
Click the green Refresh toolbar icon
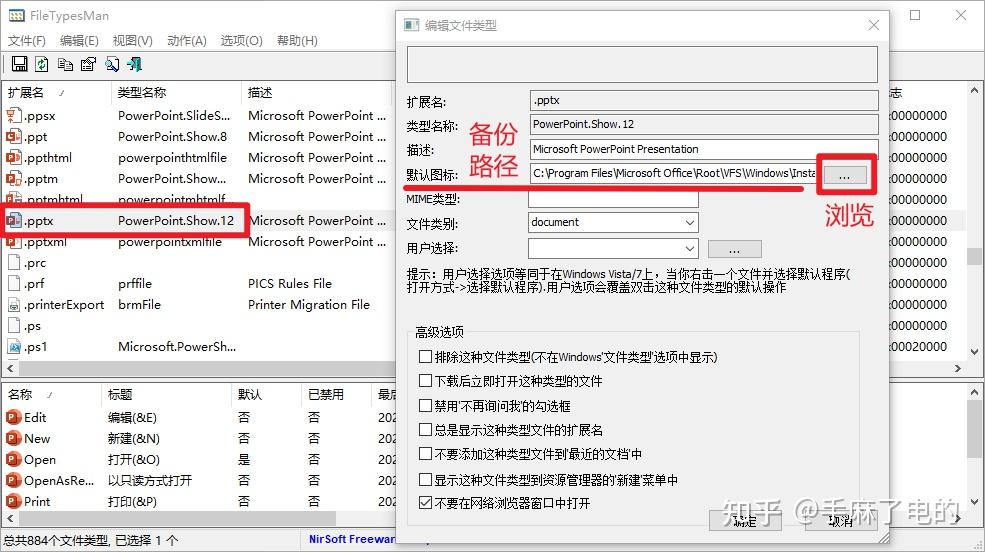[x=42, y=63]
